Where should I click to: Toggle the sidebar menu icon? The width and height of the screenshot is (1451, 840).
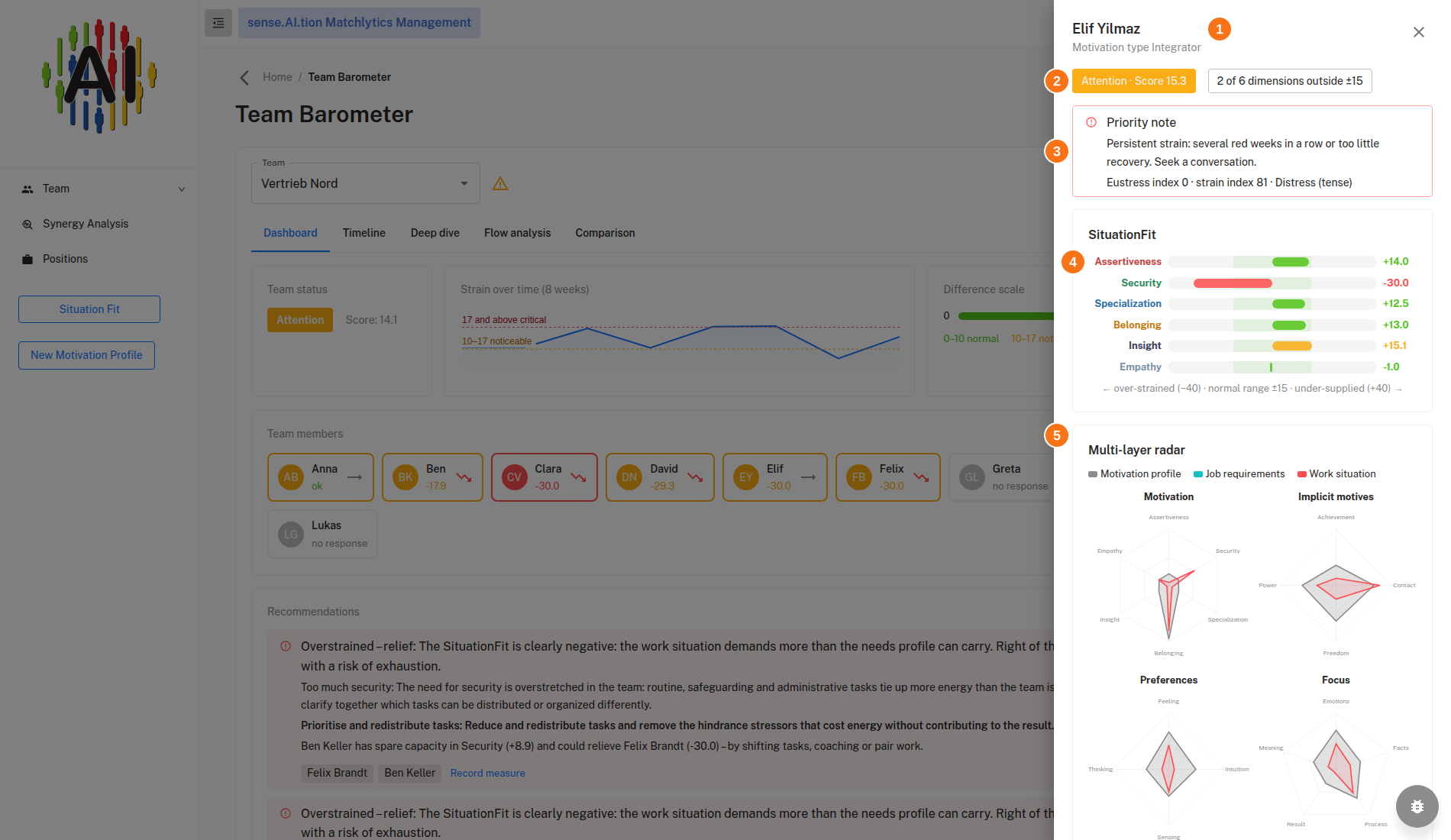pos(218,23)
